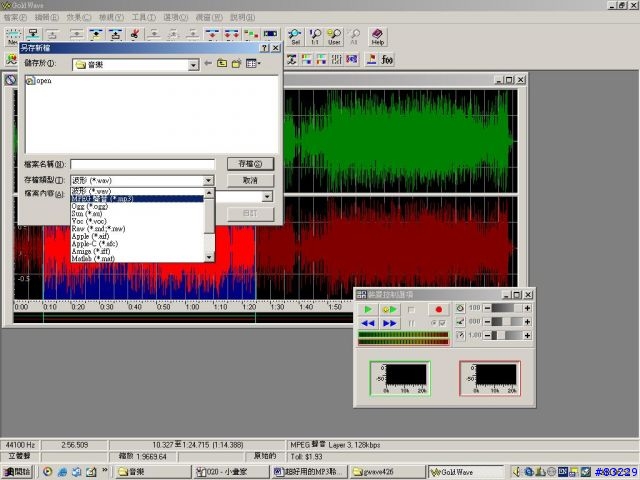
Task: Click the All zoom icon
Action: (353, 37)
